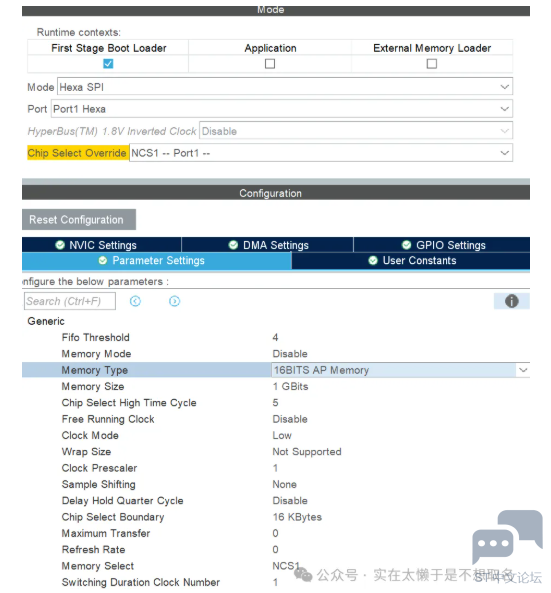Click the Reset Configuration button

pyautogui.click(x=79, y=219)
